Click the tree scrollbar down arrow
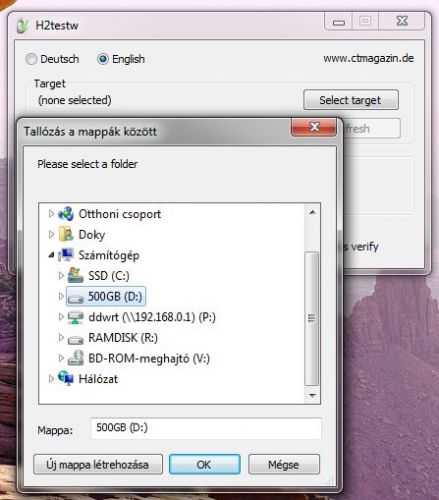The width and height of the screenshot is (439, 500). 312,395
